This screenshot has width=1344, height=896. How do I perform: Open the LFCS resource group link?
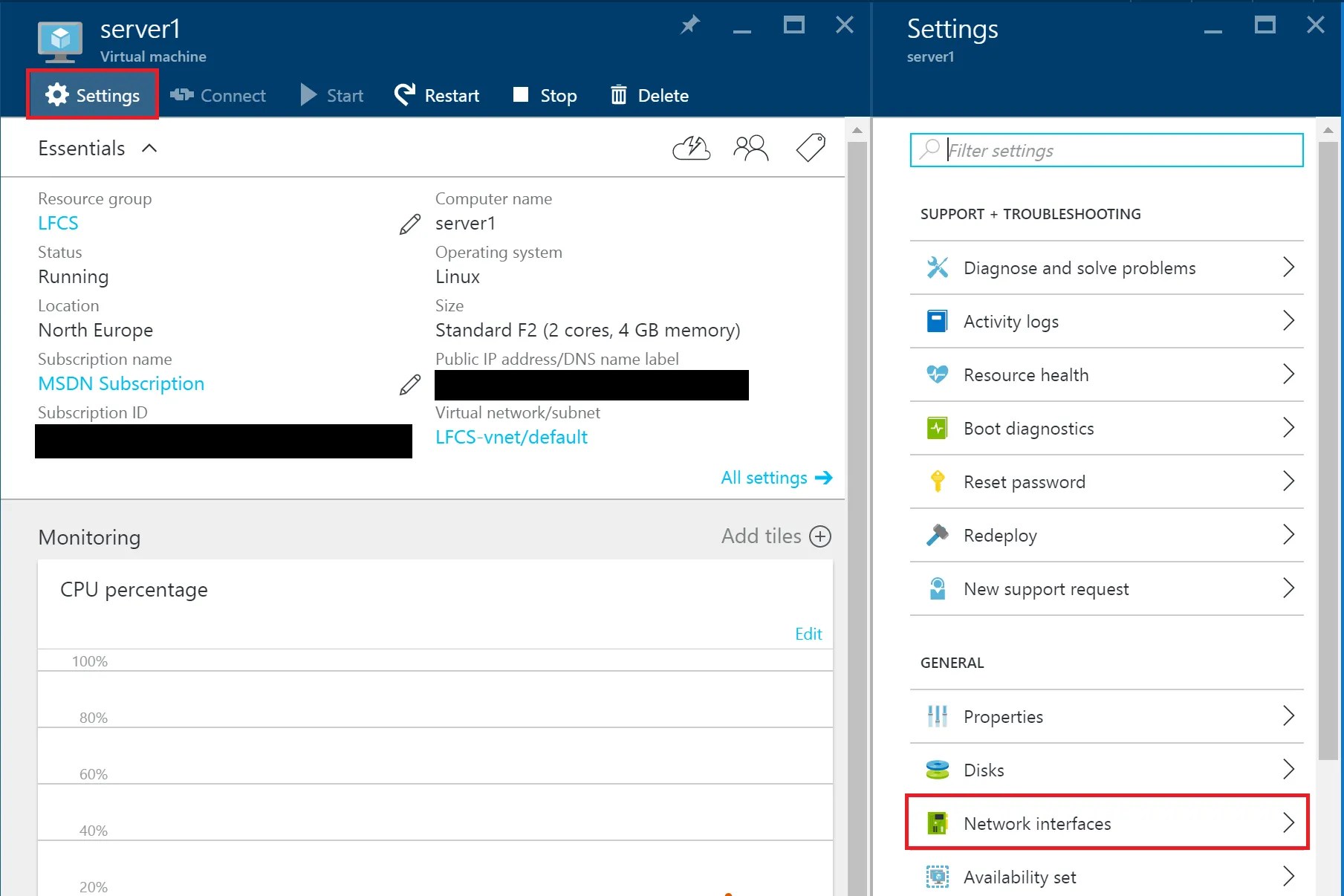pyautogui.click(x=58, y=223)
